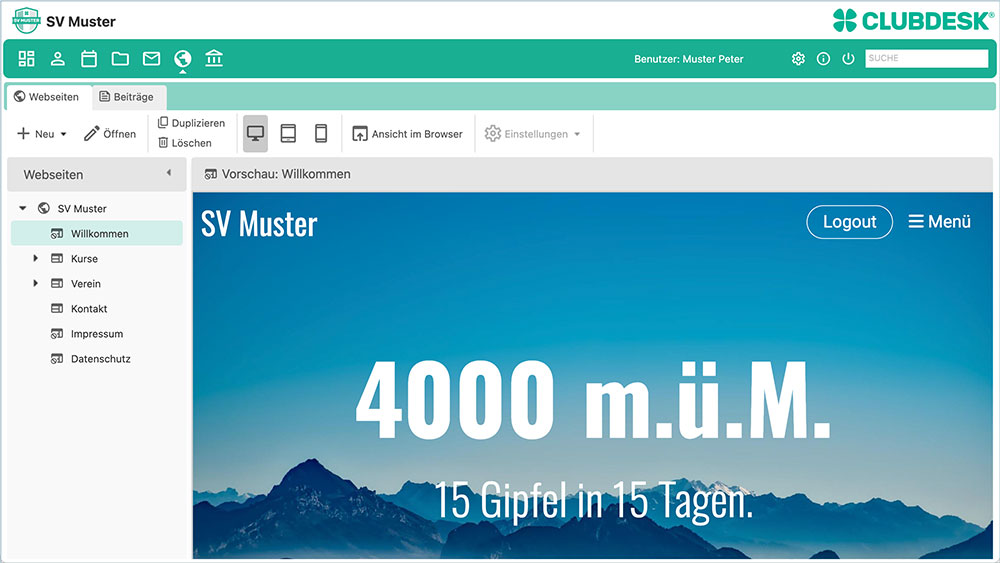1000x563 pixels.
Task: Open the contacts person icon
Action: (x=57, y=59)
